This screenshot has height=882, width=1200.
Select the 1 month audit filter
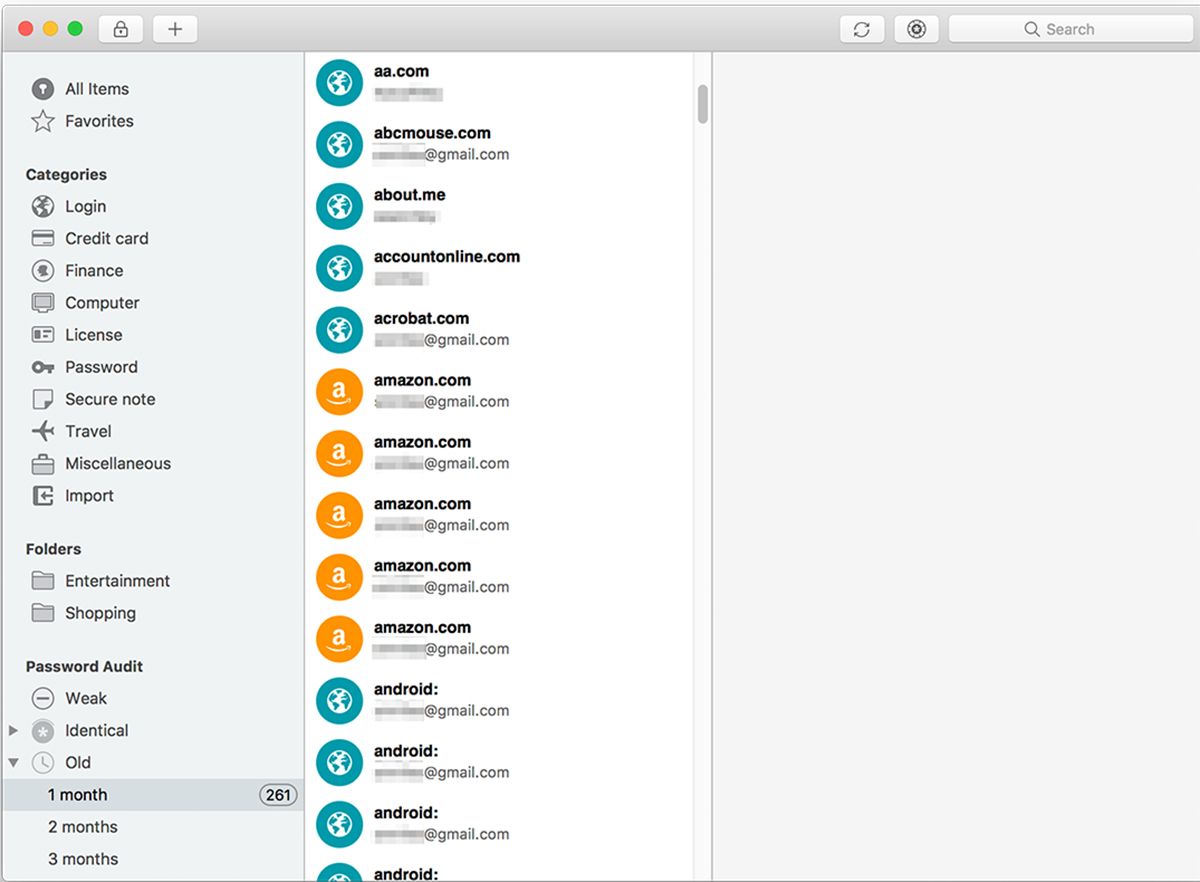coord(76,794)
